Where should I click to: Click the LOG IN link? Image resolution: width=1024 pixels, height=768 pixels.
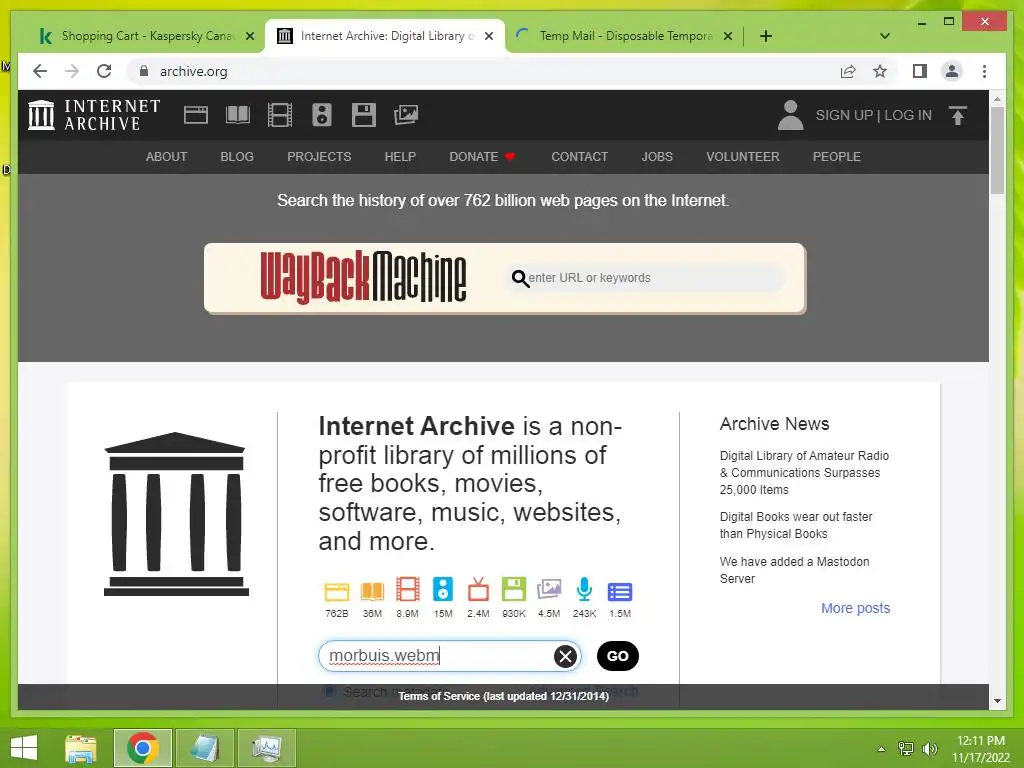tap(908, 115)
